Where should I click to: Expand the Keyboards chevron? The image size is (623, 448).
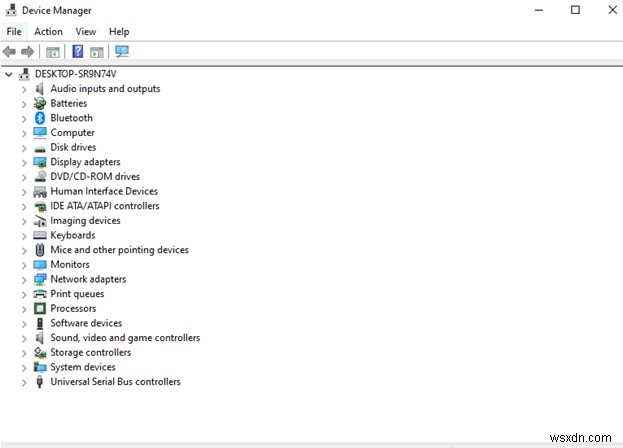24,236
